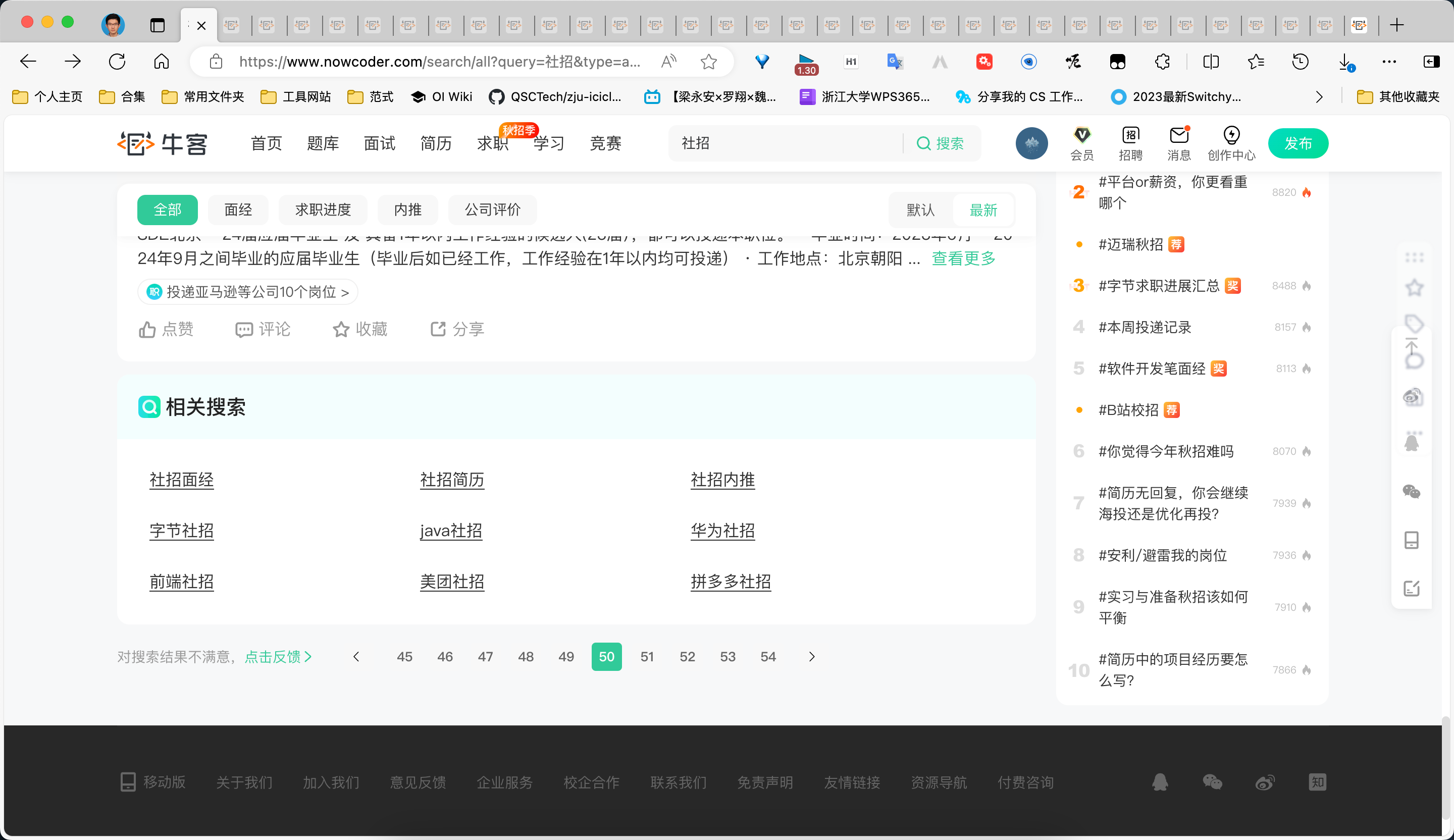The image size is (1454, 840).
Task: Open the 创作中心 icon in header
Action: point(1231,136)
